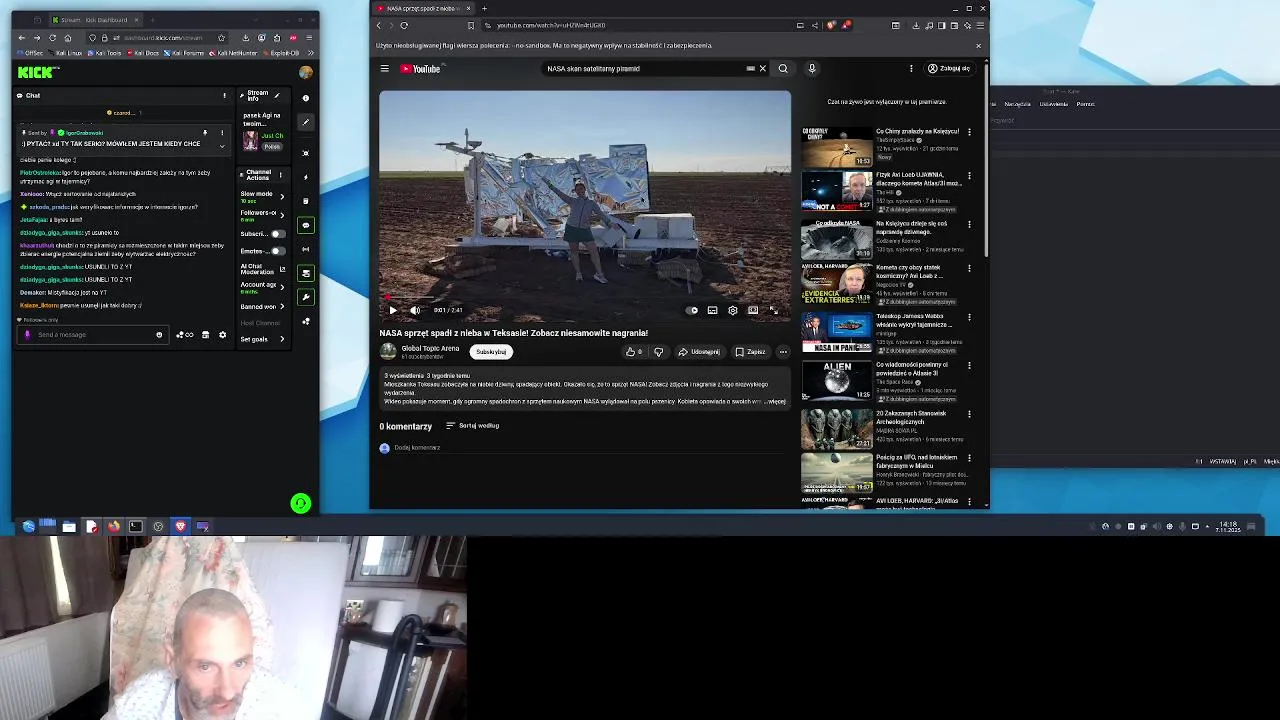This screenshot has width=1280, height=720.
Task: Clear the YouTube search query
Action: (x=762, y=69)
